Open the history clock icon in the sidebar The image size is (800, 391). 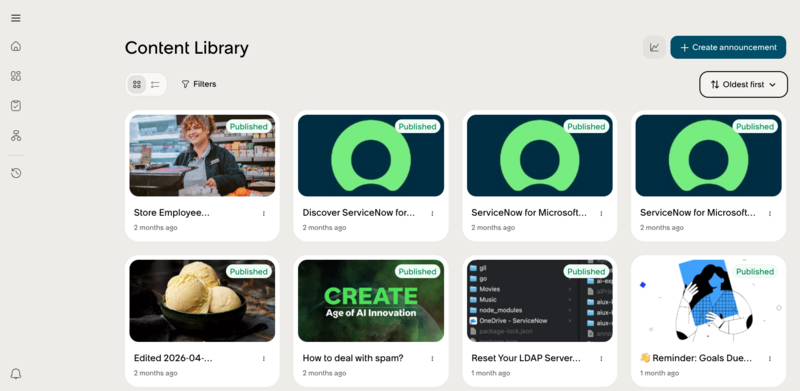(x=16, y=173)
